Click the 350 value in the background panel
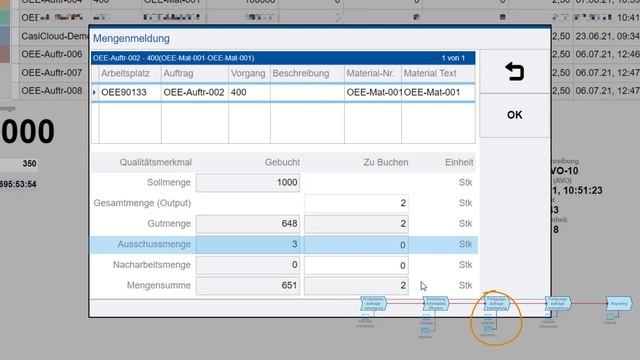640x360 pixels. click(x=29, y=164)
